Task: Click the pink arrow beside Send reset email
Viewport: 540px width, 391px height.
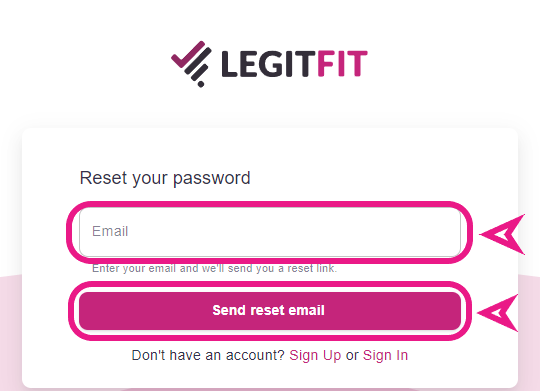Action: pos(498,313)
